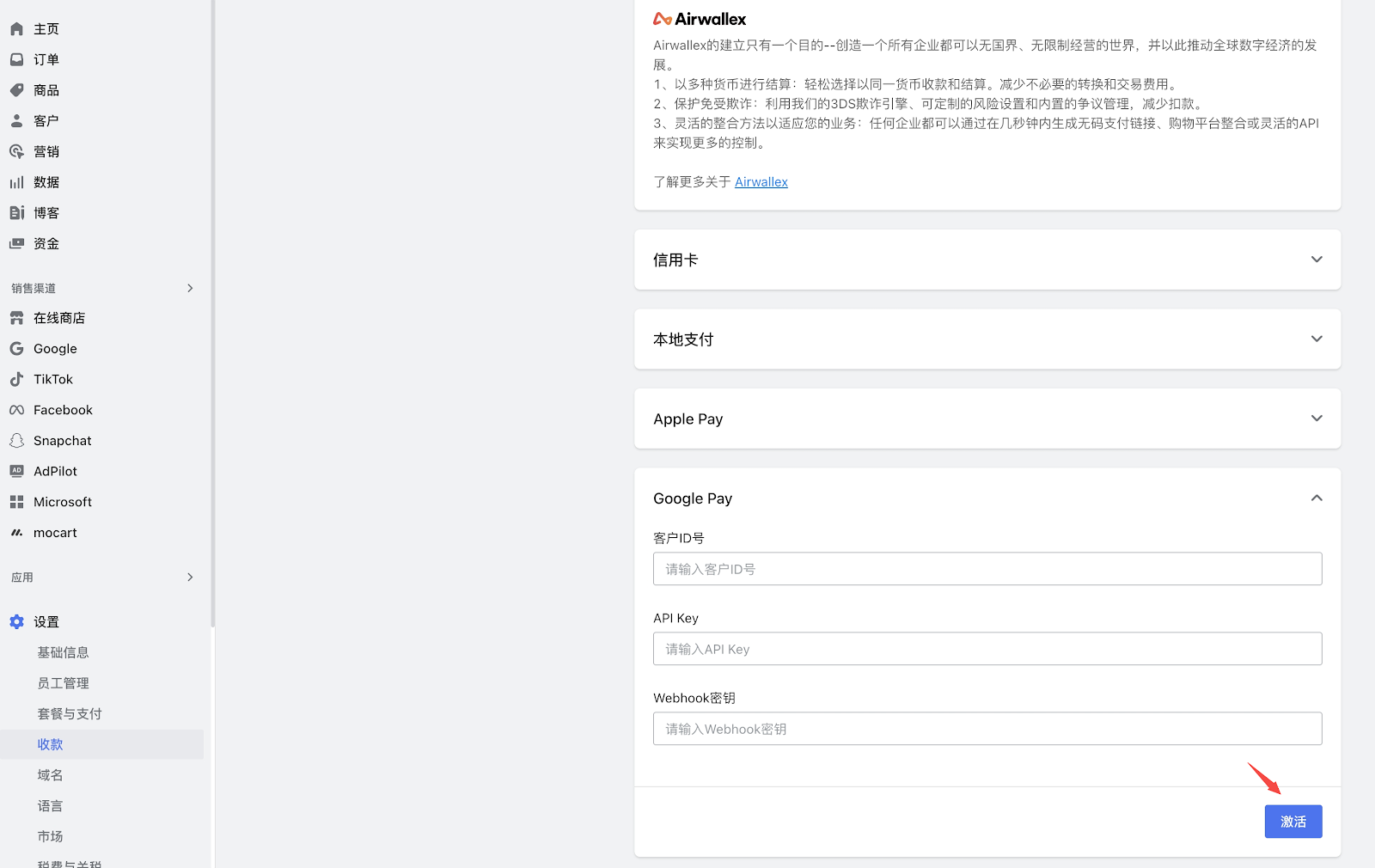Image resolution: width=1375 pixels, height=868 pixels.
Task: Click the customers person icon
Action: coord(16,121)
